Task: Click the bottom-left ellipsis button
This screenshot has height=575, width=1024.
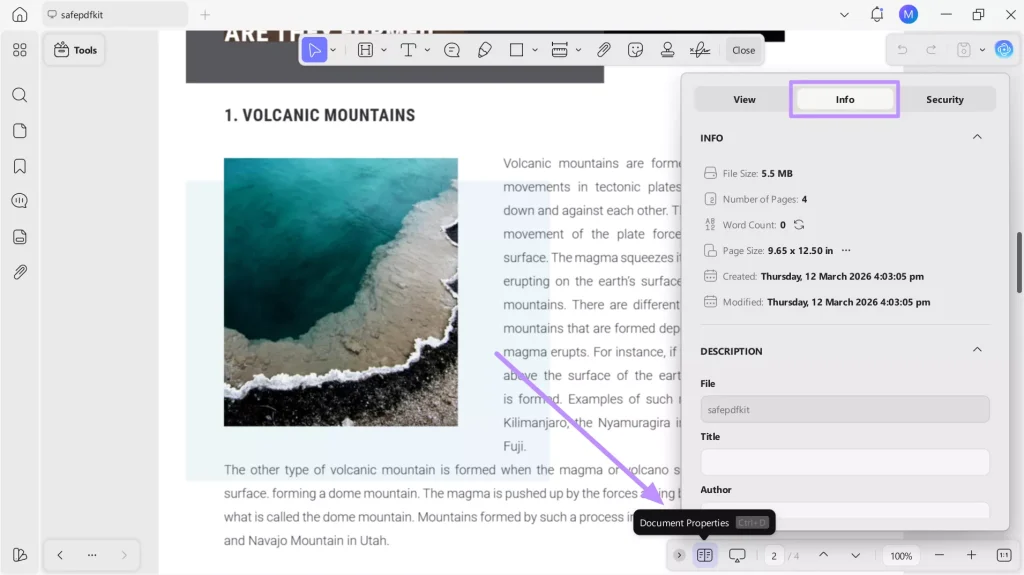Action: click(x=92, y=555)
